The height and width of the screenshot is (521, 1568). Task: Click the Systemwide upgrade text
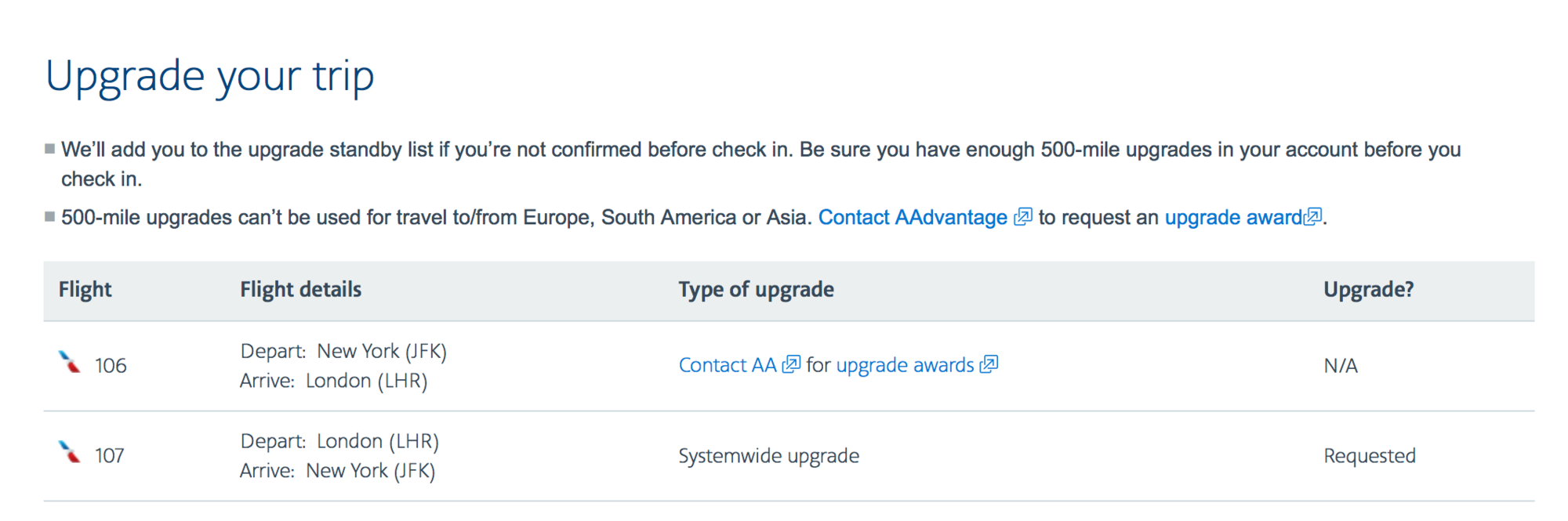(x=768, y=456)
